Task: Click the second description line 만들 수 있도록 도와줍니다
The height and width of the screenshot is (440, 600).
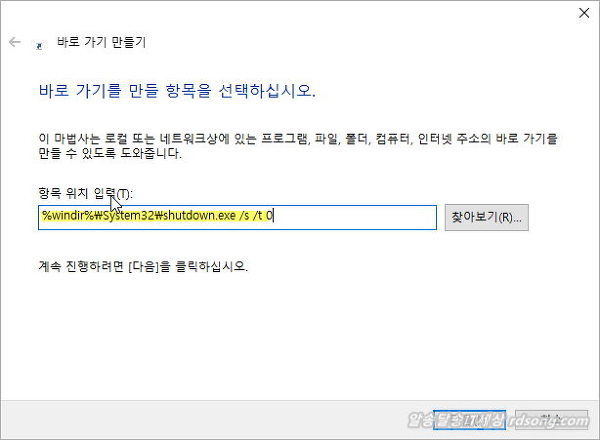Action: pyautogui.click(x=110, y=153)
